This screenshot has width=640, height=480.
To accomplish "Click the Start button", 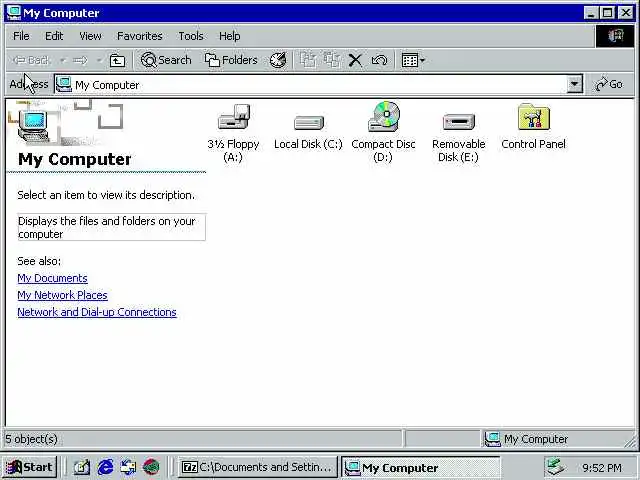I will coord(29,467).
